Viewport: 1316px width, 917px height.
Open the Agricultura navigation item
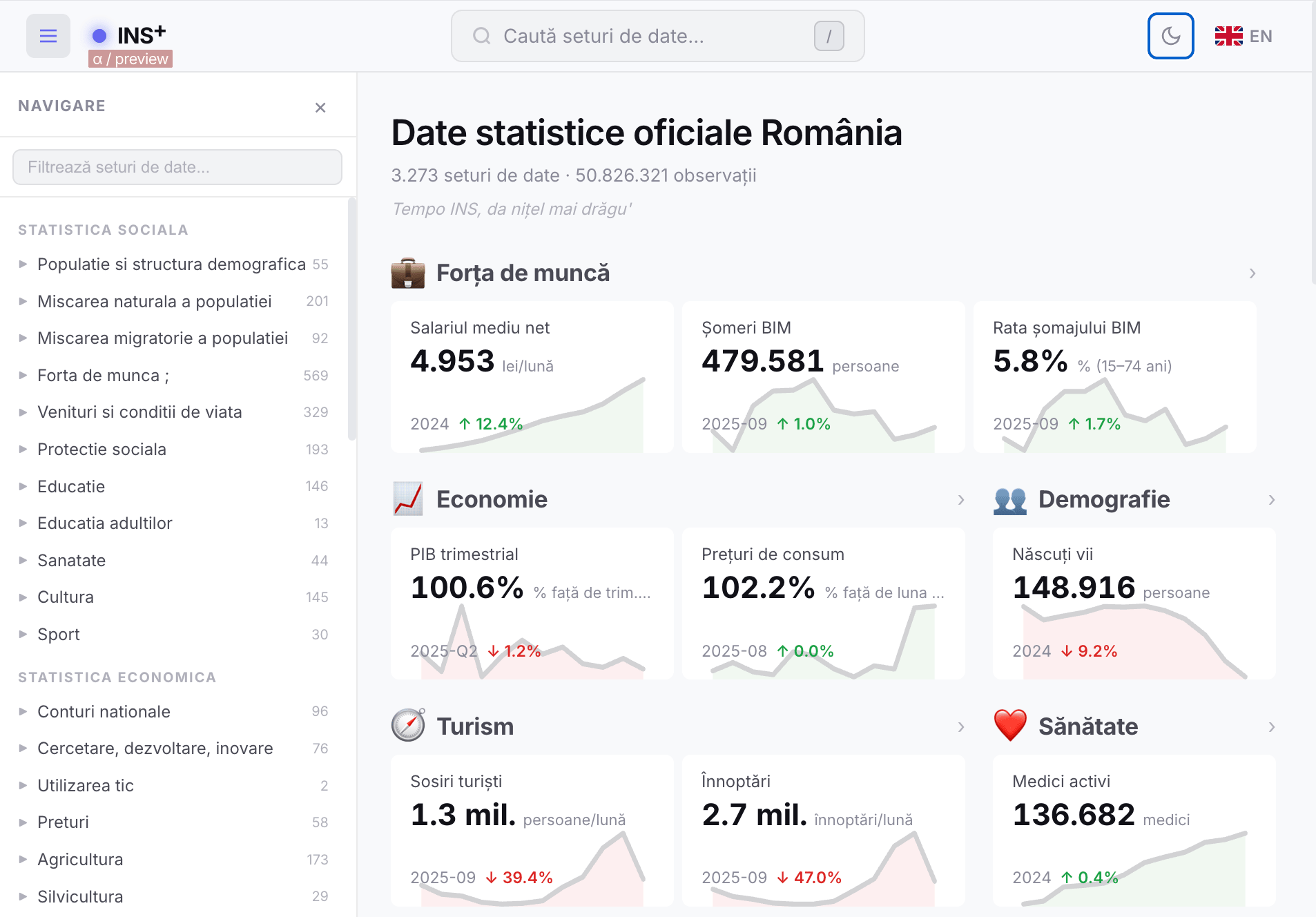click(x=80, y=860)
